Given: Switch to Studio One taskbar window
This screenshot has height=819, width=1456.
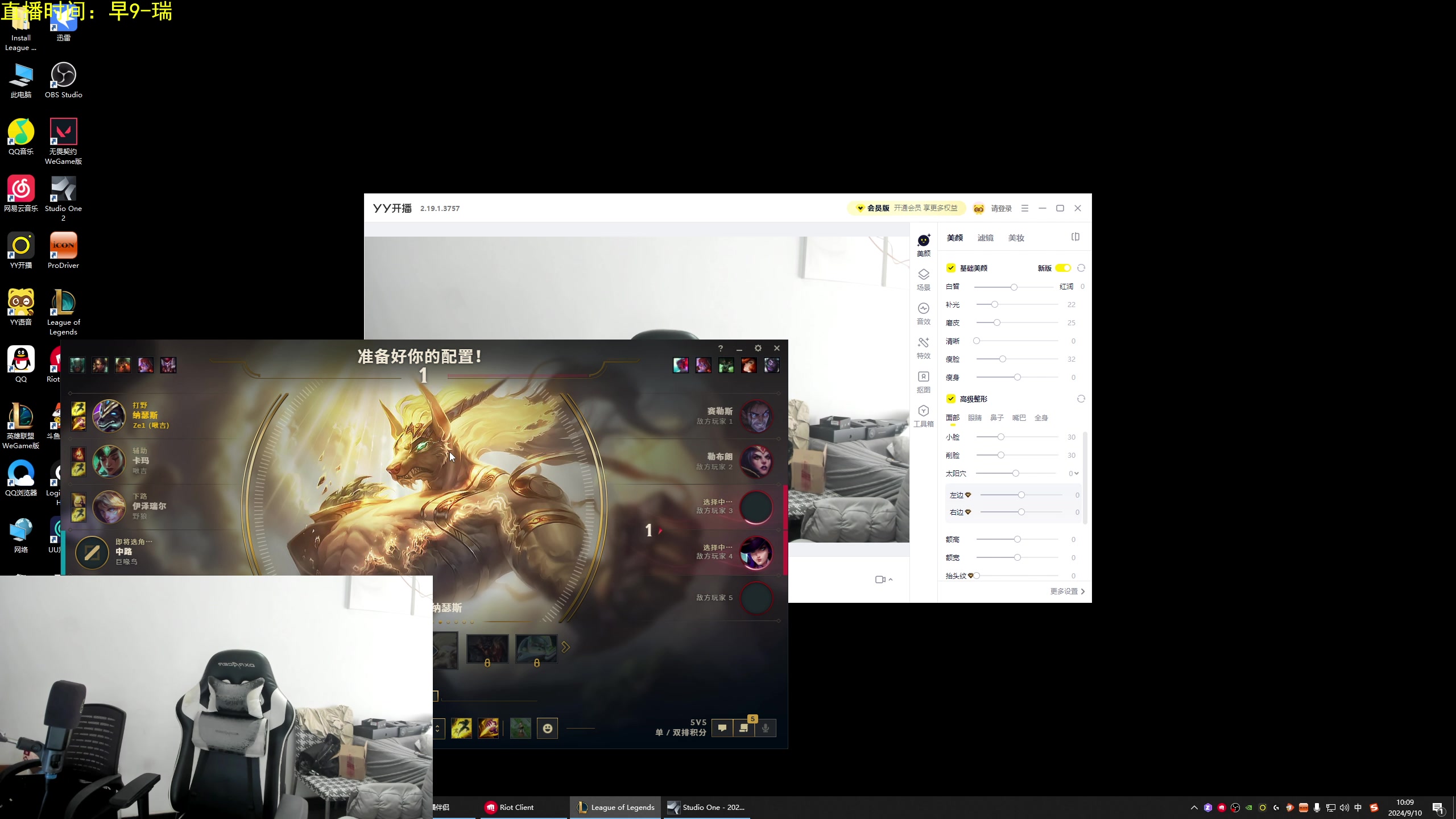Looking at the screenshot, I should 707,807.
